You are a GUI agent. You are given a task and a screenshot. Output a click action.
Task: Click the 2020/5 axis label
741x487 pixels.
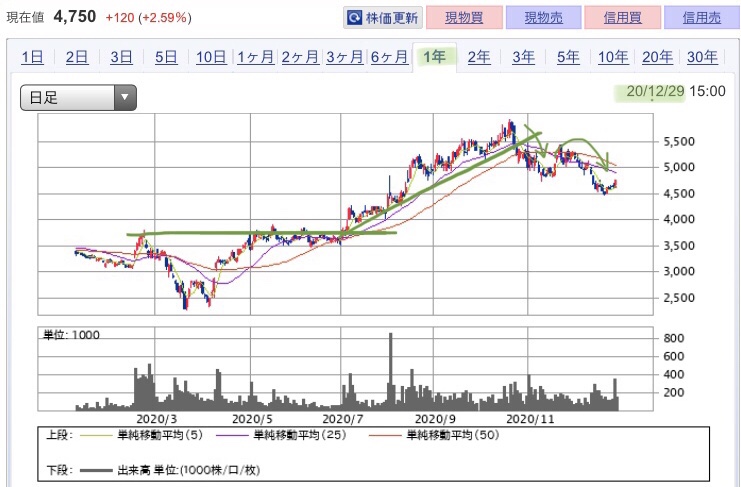252,419
